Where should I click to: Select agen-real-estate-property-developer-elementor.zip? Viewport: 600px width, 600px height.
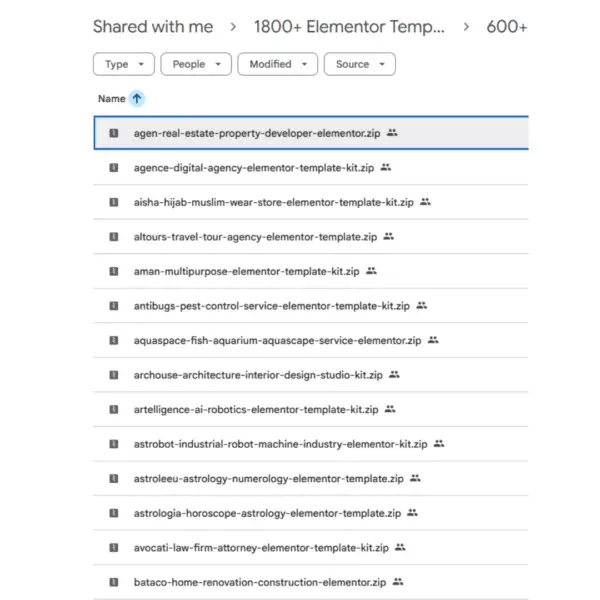tap(311, 133)
